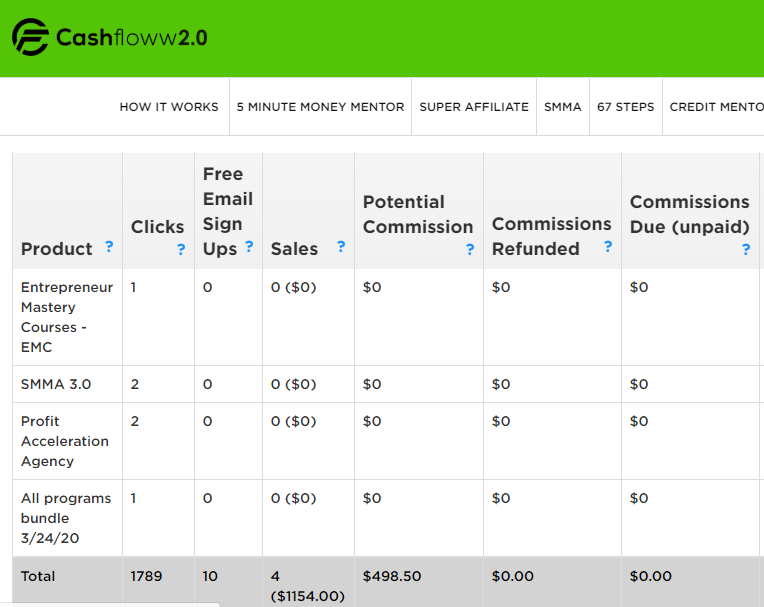The width and height of the screenshot is (764, 607).
Task: Show help for Free Email Sign Ups
Action: click(x=249, y=247)
